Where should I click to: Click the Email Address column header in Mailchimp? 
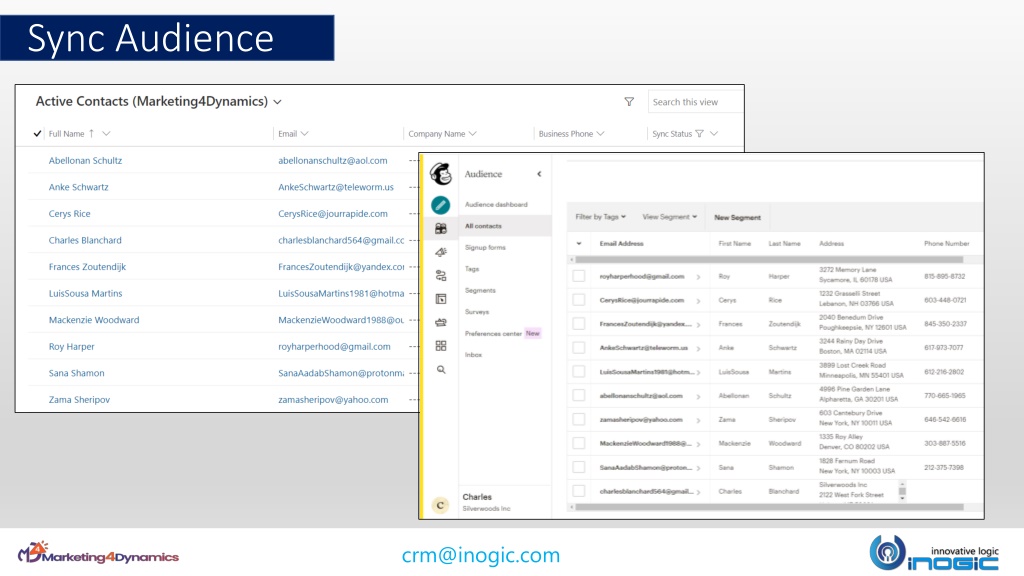point(621,244)
